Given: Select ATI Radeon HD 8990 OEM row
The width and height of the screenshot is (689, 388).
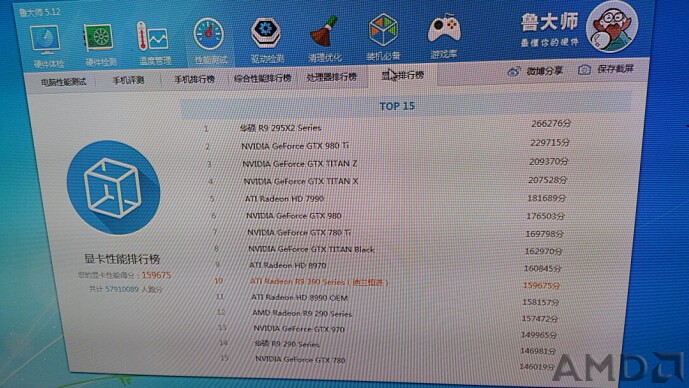Looking at the screenshot, I should click(299, 297).
